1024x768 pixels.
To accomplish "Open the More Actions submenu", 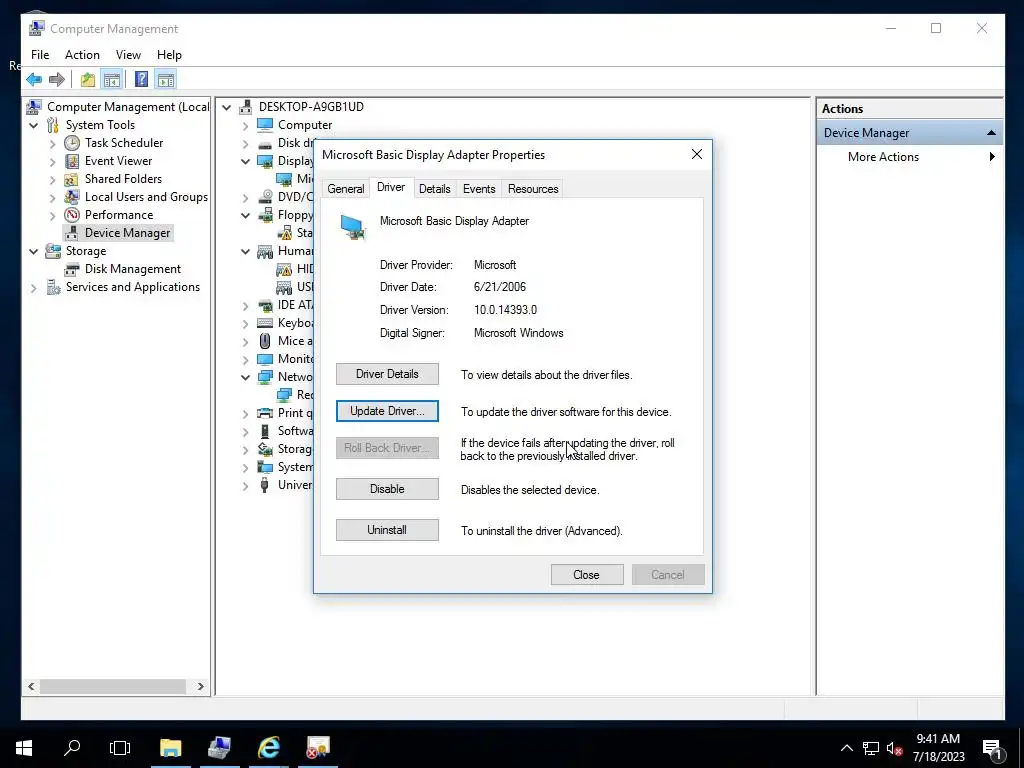I will click(x=992, y=157).
